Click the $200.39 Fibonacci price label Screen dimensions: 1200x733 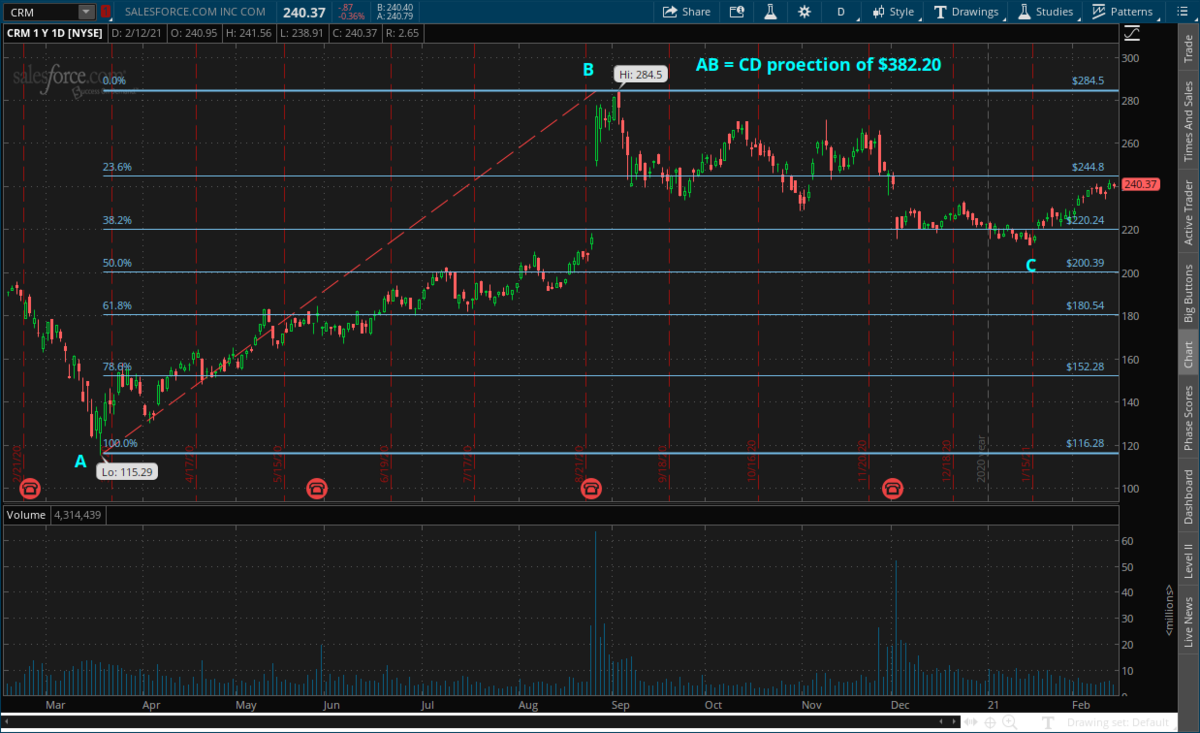tap(1085, 263)
